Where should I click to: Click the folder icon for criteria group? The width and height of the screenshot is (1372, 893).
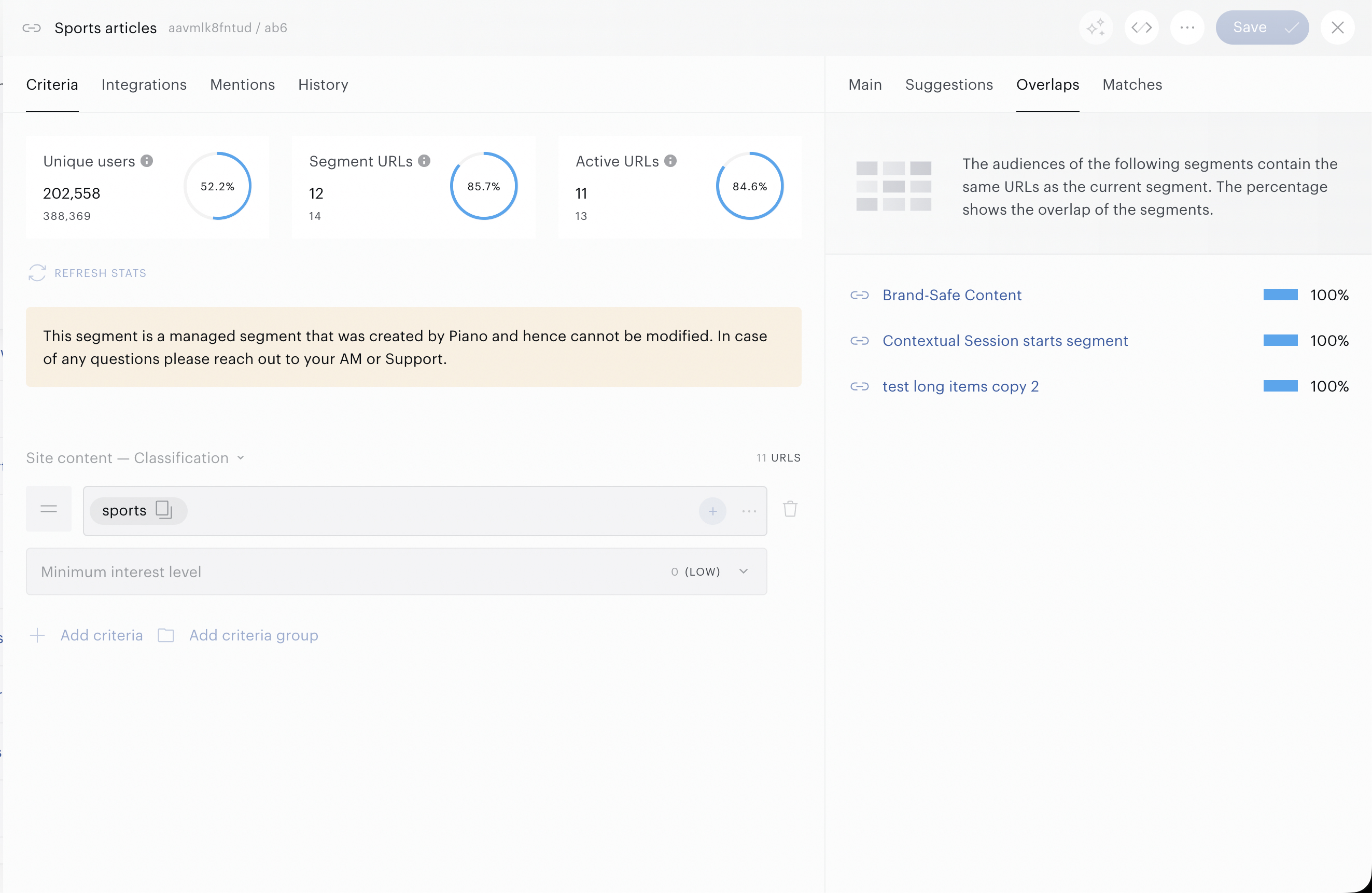tap(166, 635)
